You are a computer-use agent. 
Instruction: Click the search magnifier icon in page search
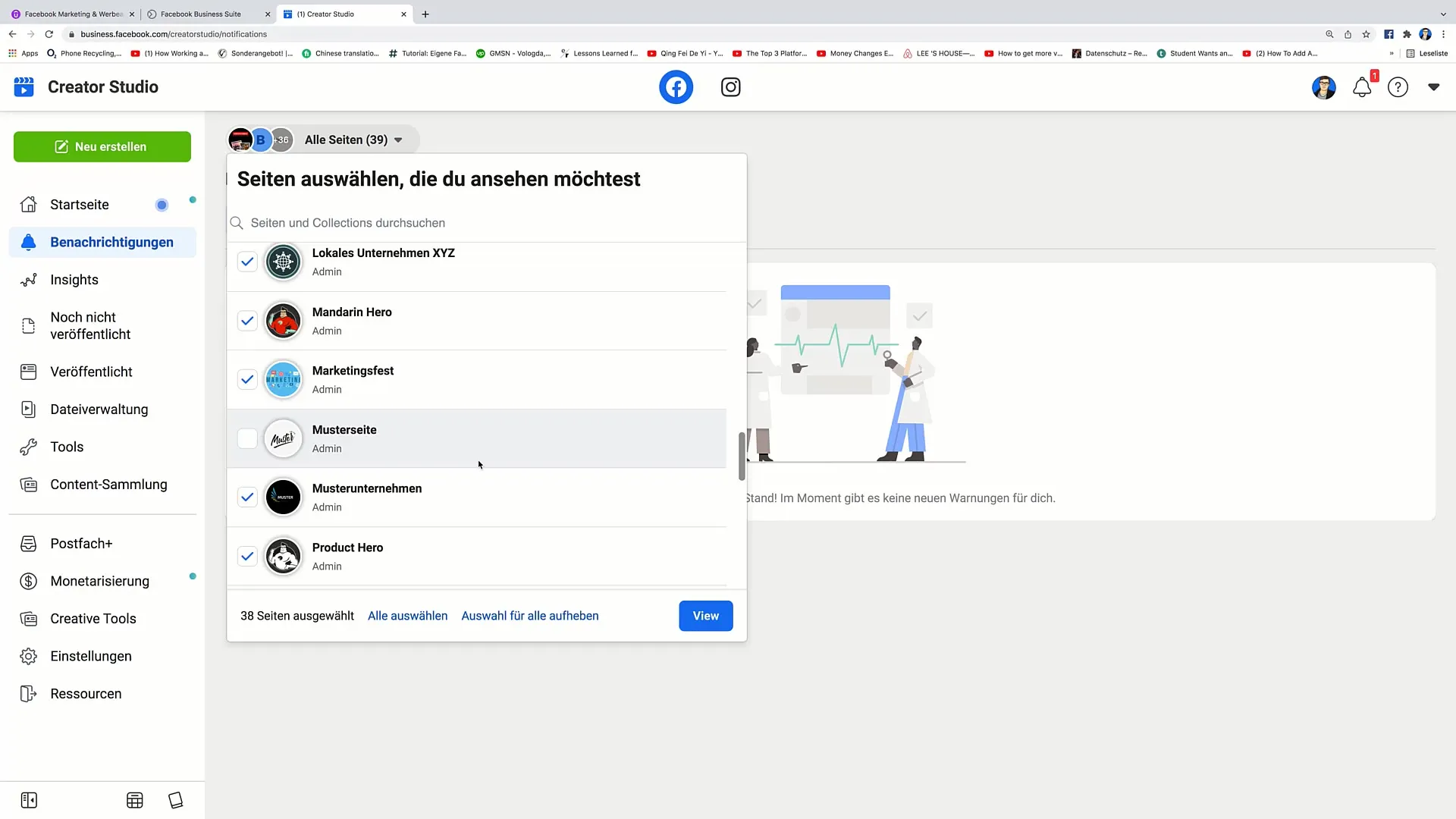[x=237, y=223]
